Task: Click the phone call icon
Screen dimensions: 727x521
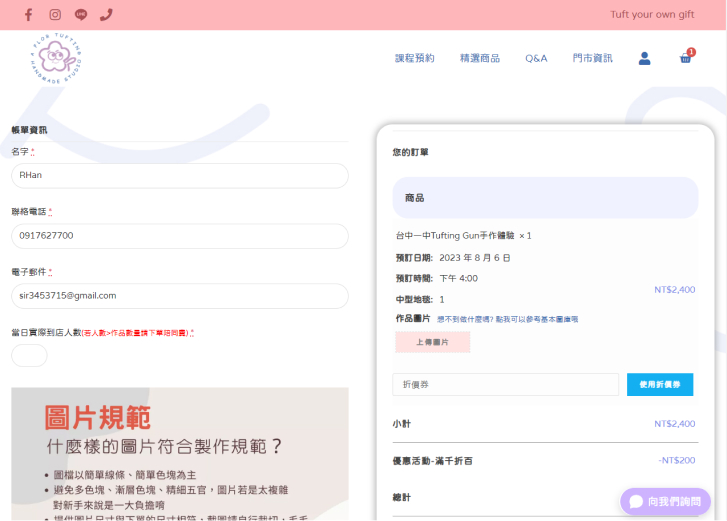Action: coord(106,15)
